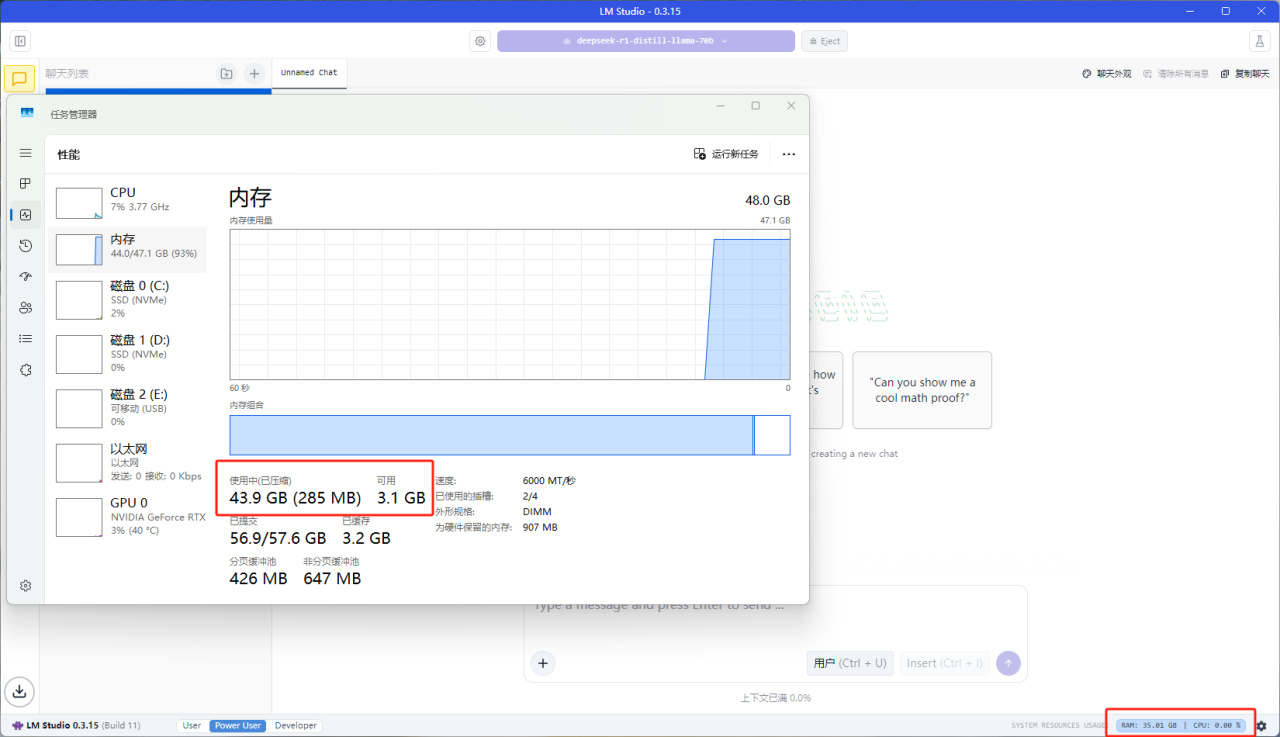Click the 43.9 GB (285 MB) in-use value
The height and width of the screenshot is (737, 1280).
[x=295, y=498]
